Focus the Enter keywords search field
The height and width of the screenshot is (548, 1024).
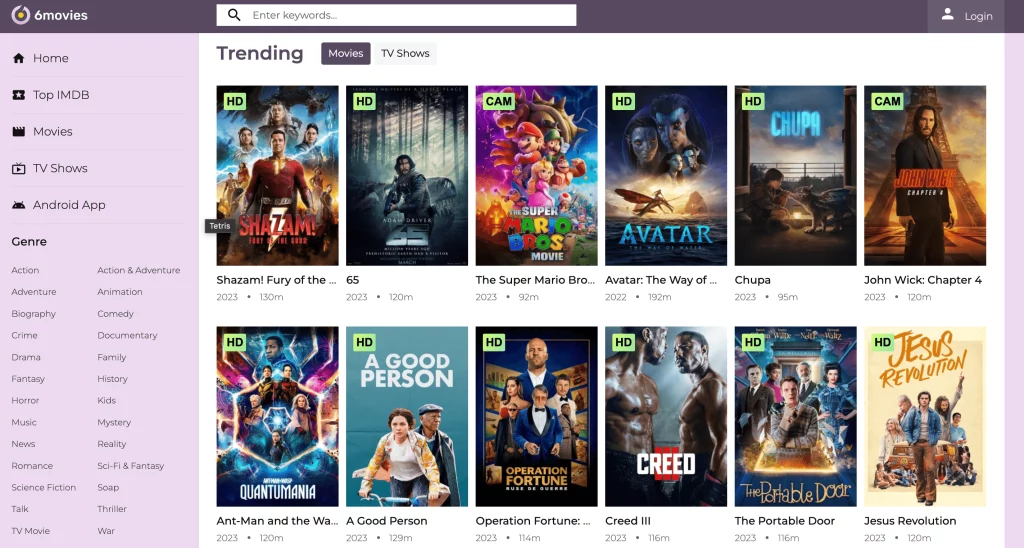click(x=396, y=15)
